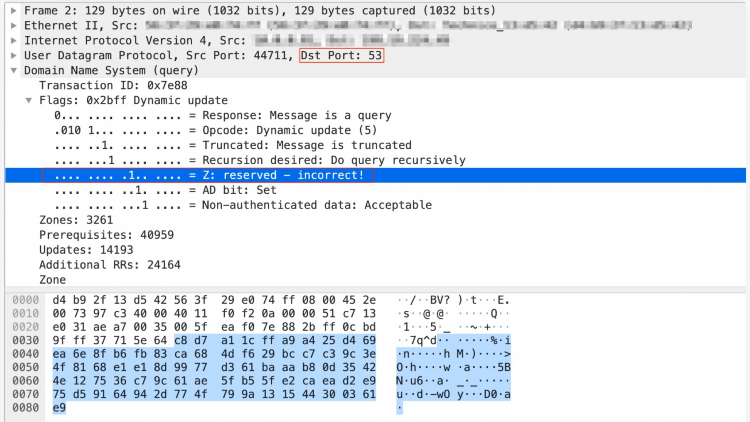This screenshot has height=422, width=750.
Task: Select the Truncated message flag line
Action: 232,145
